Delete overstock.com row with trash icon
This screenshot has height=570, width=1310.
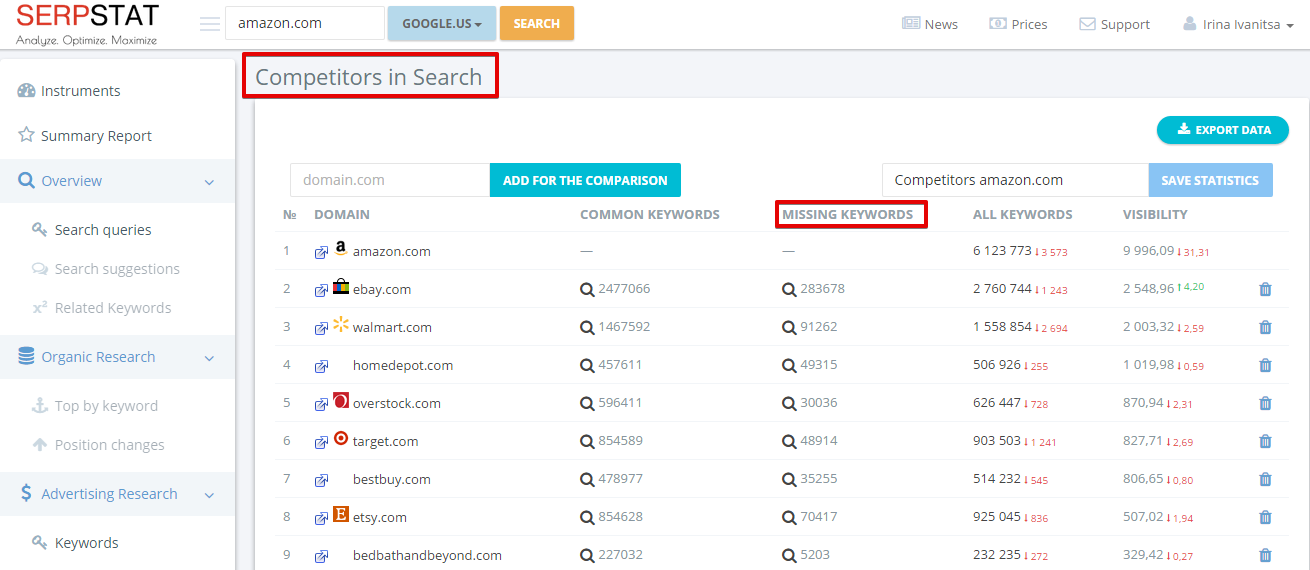coord(1265,403)
